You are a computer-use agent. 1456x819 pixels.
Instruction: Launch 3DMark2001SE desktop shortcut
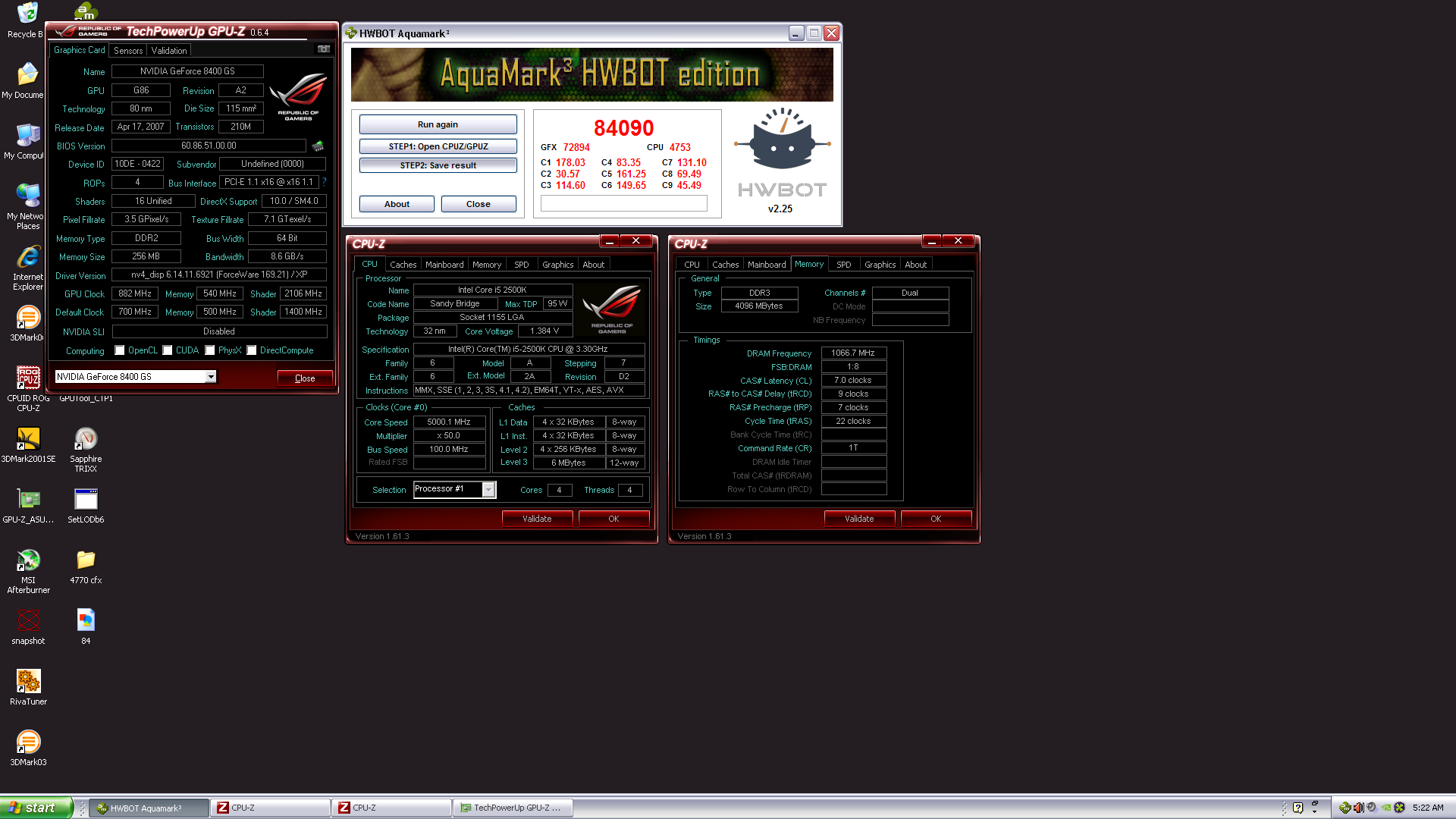[28, 445]
